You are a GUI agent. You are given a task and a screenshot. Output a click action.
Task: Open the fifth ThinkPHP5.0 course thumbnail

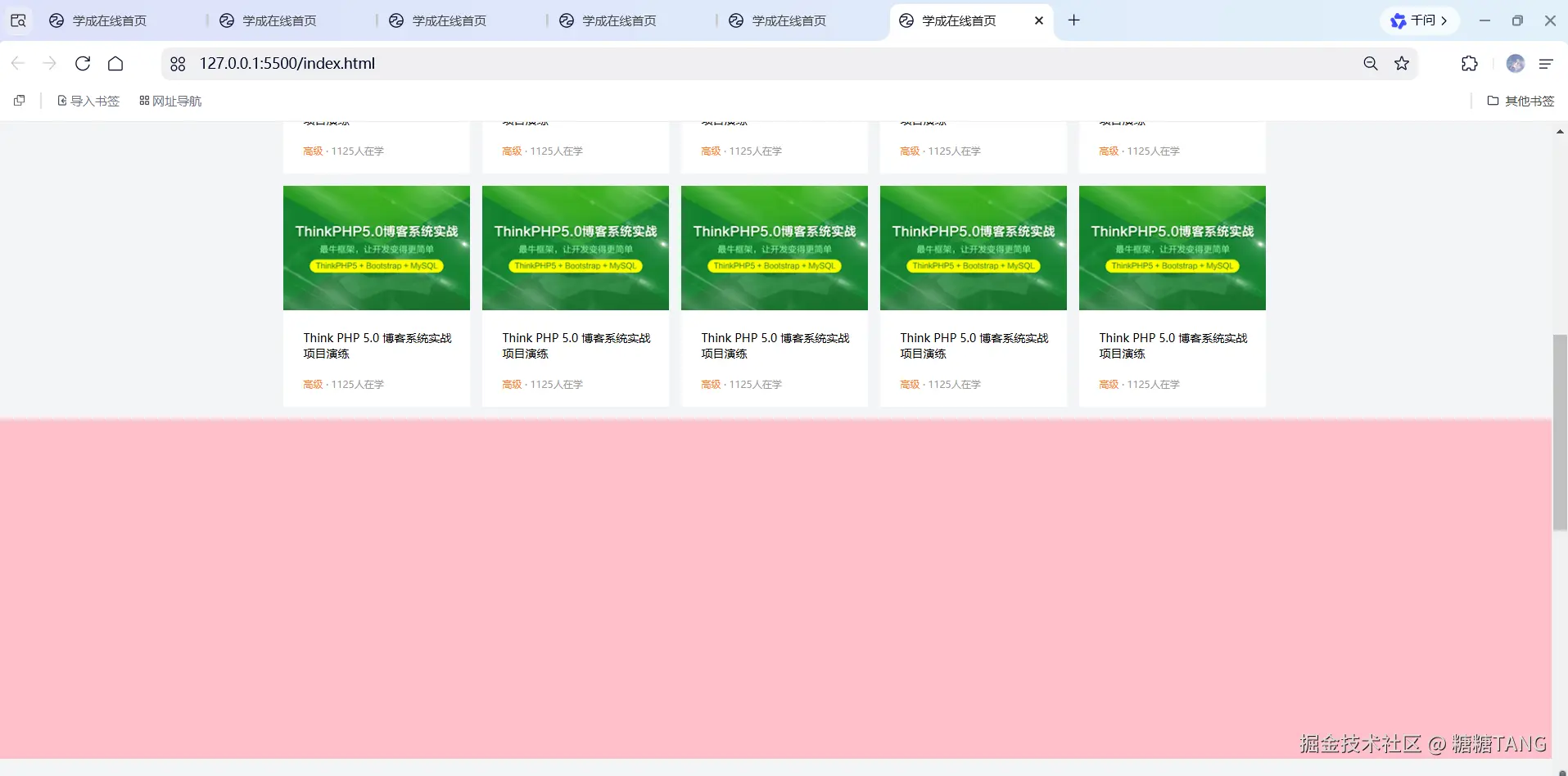click(1173, 248)
